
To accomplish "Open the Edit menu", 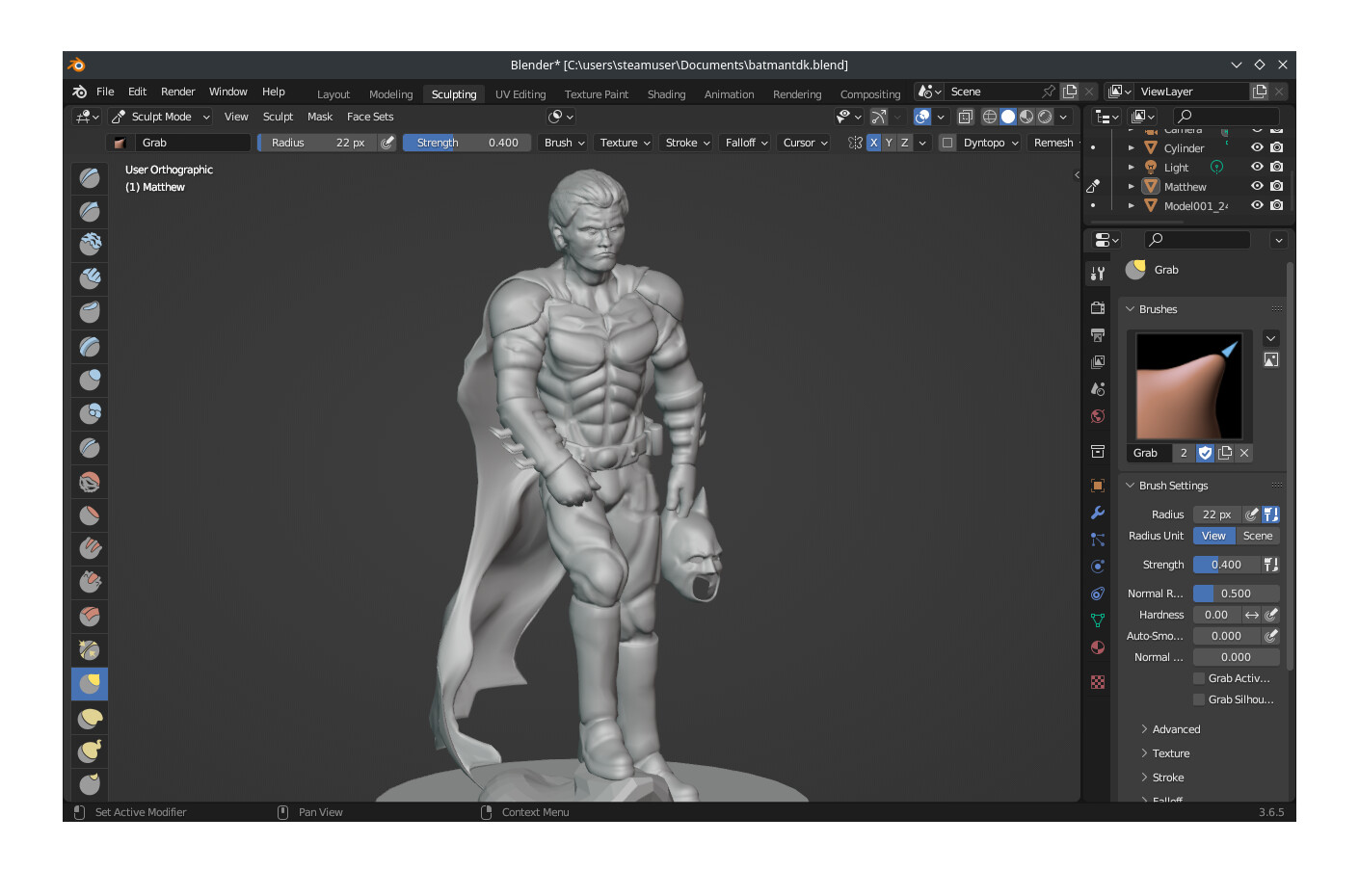I will (137, 92).
